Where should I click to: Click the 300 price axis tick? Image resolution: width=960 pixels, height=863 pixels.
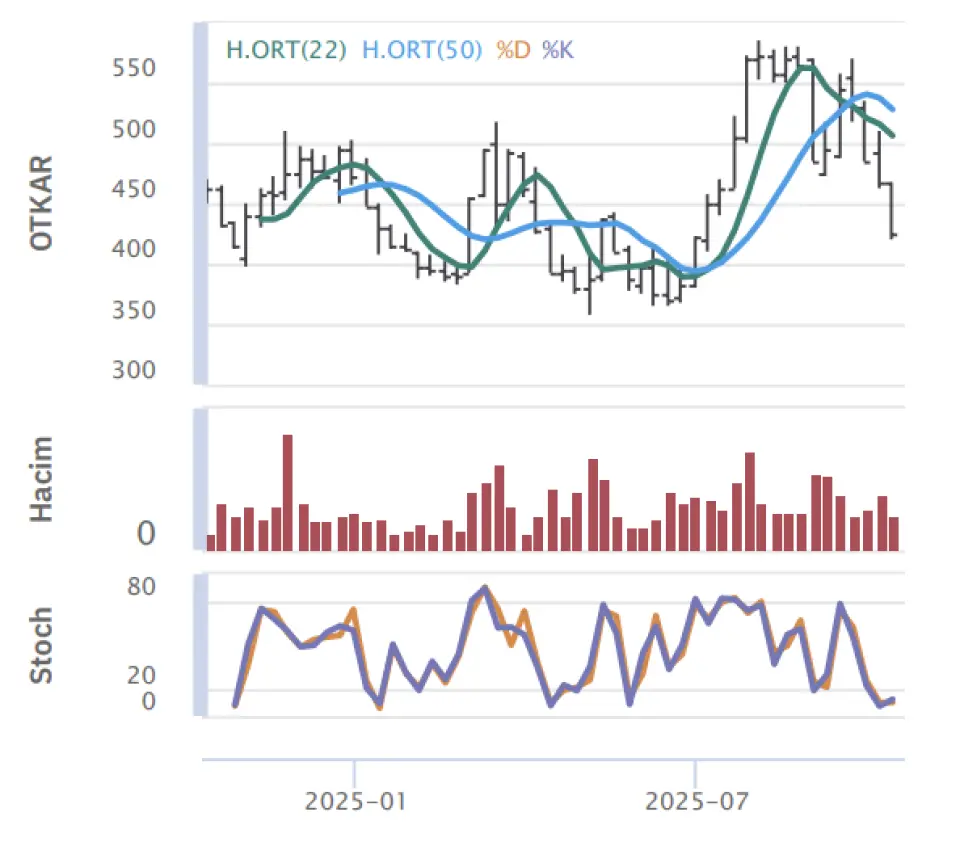pos(133,370)
